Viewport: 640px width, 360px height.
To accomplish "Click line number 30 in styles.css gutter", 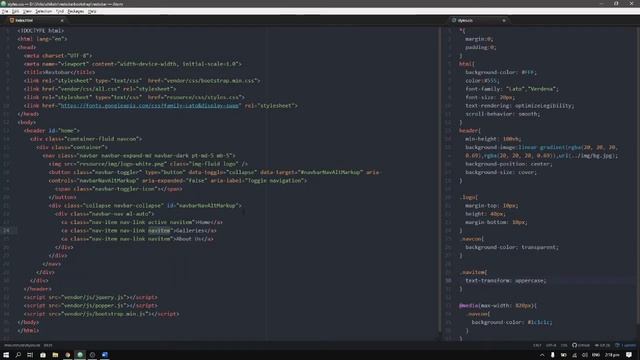I will click(449, 280).
